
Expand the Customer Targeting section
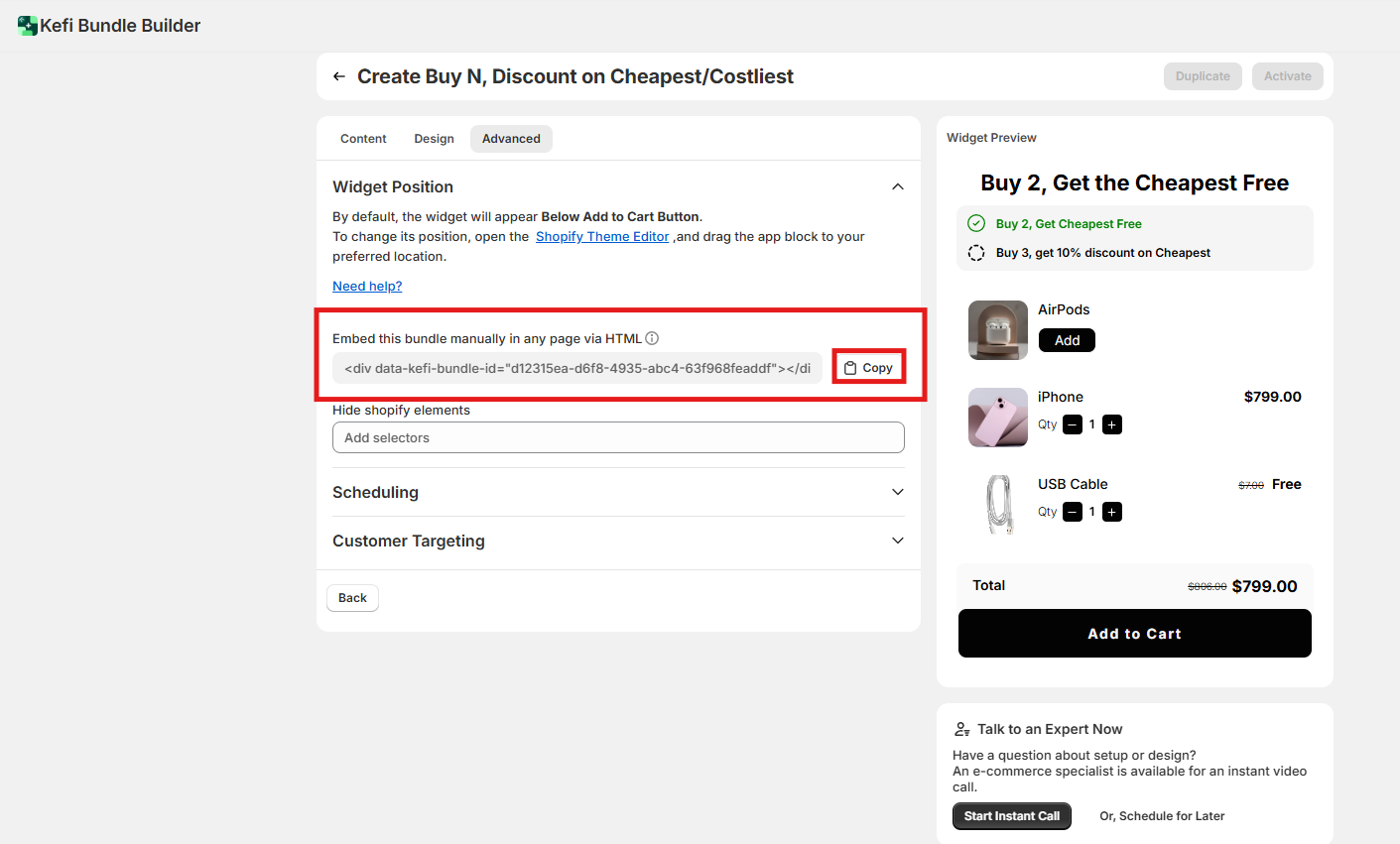click(897, 541)
